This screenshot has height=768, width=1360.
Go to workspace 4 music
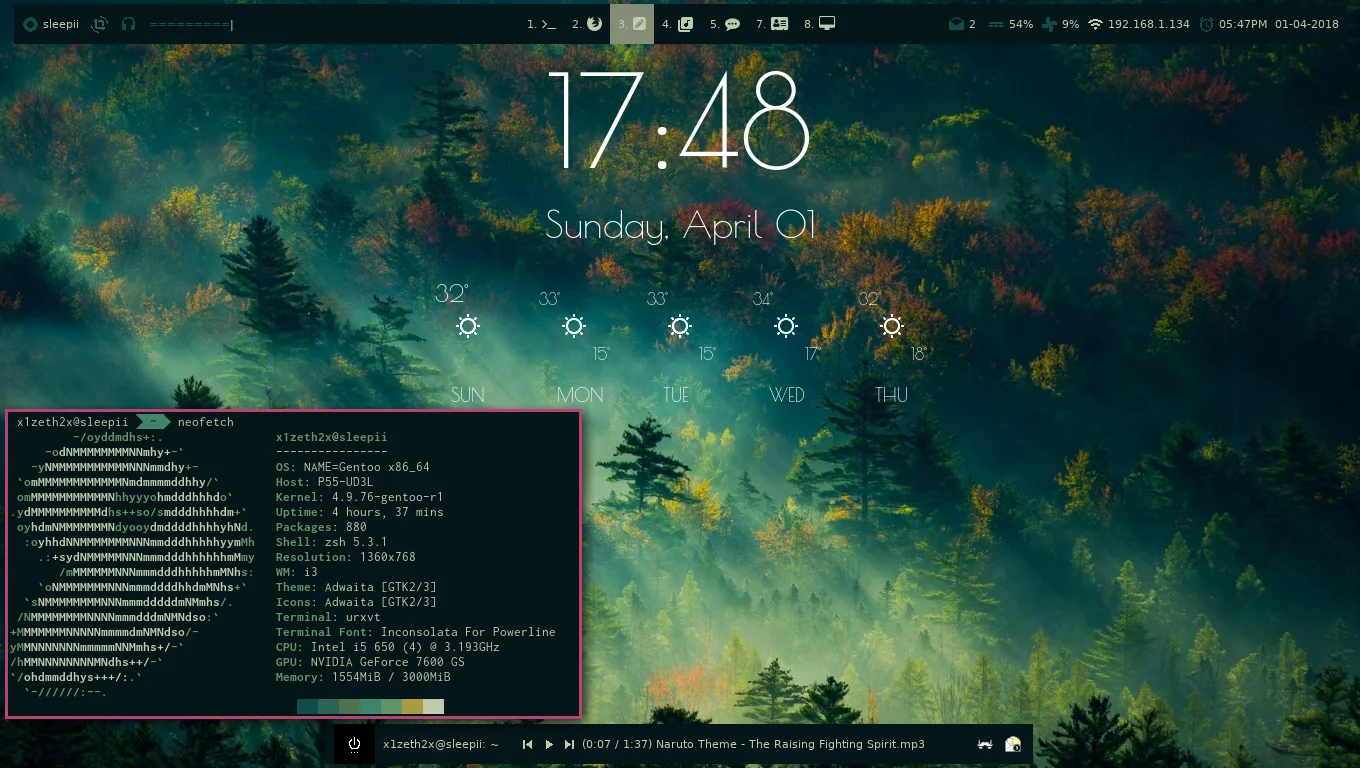[678, 23]
